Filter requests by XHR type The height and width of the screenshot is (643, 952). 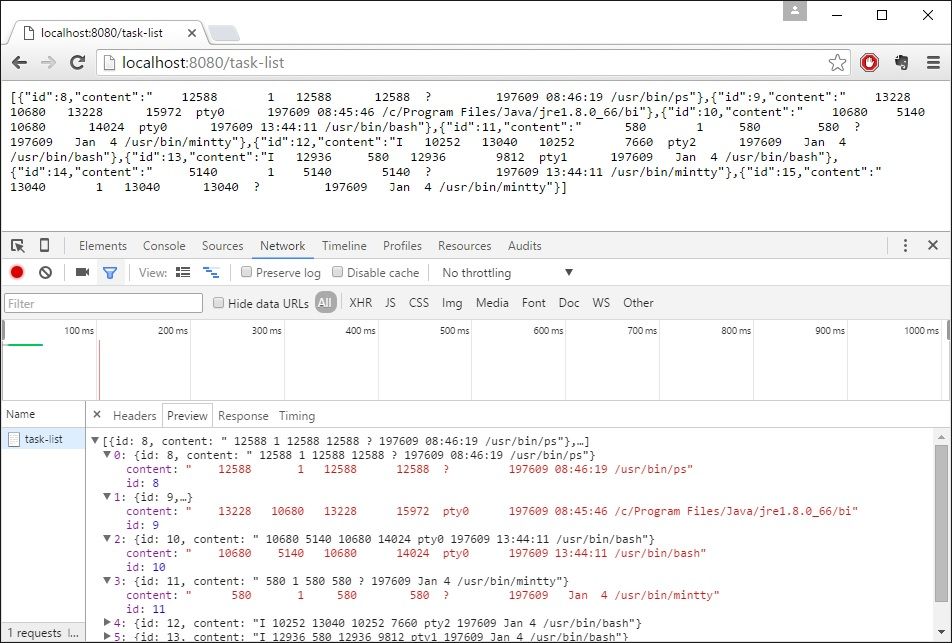click(360, 303)
